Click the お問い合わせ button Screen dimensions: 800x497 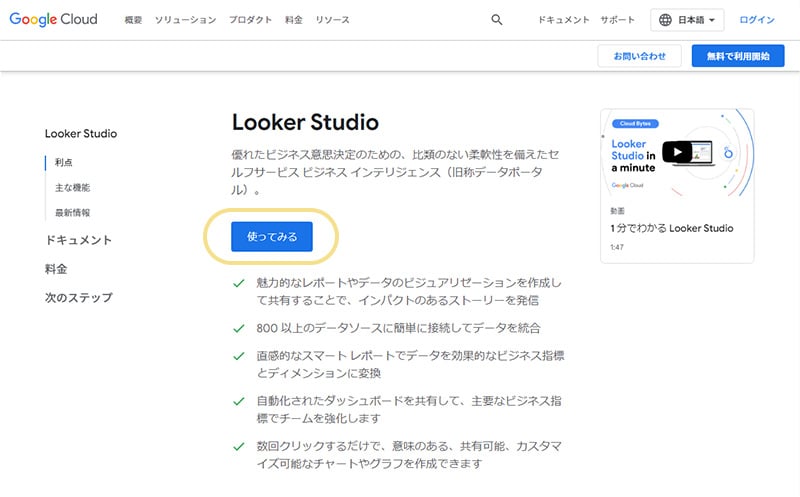[x=640, y=56]
